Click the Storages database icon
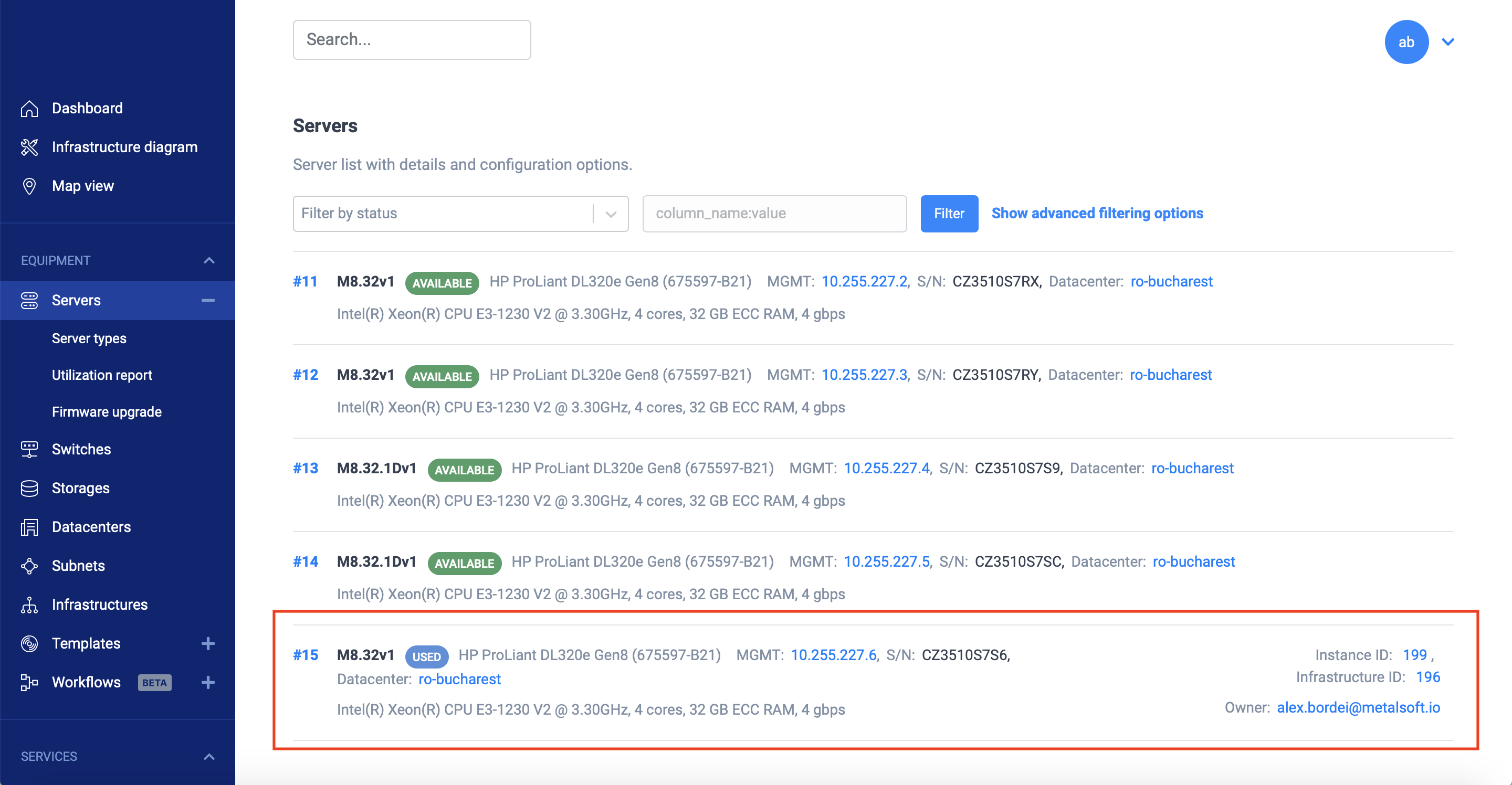The image size is (1512, 785). pyautogui.click(x=29, y=488)
